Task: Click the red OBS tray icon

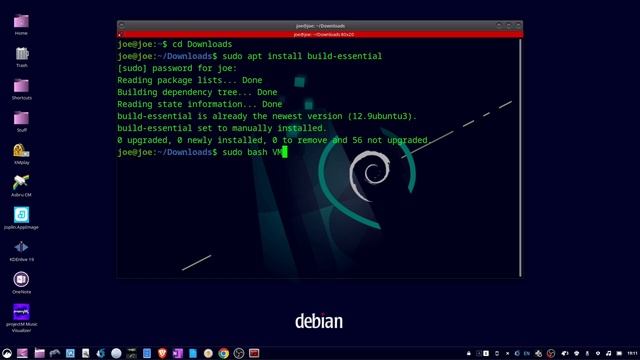Action: coord(551,353)
